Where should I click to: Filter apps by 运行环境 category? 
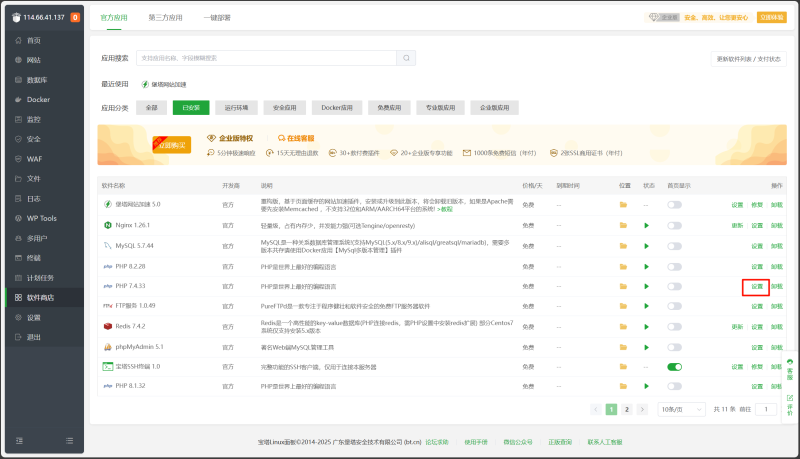click(x=236, y=108)
